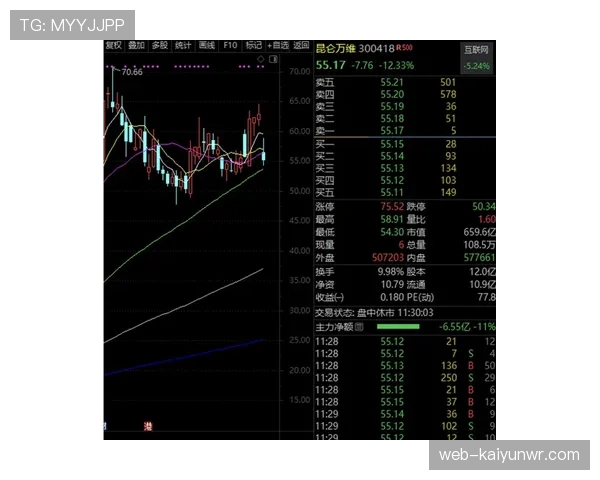Click the diamond icon above the chart

[x=262, y=59]
